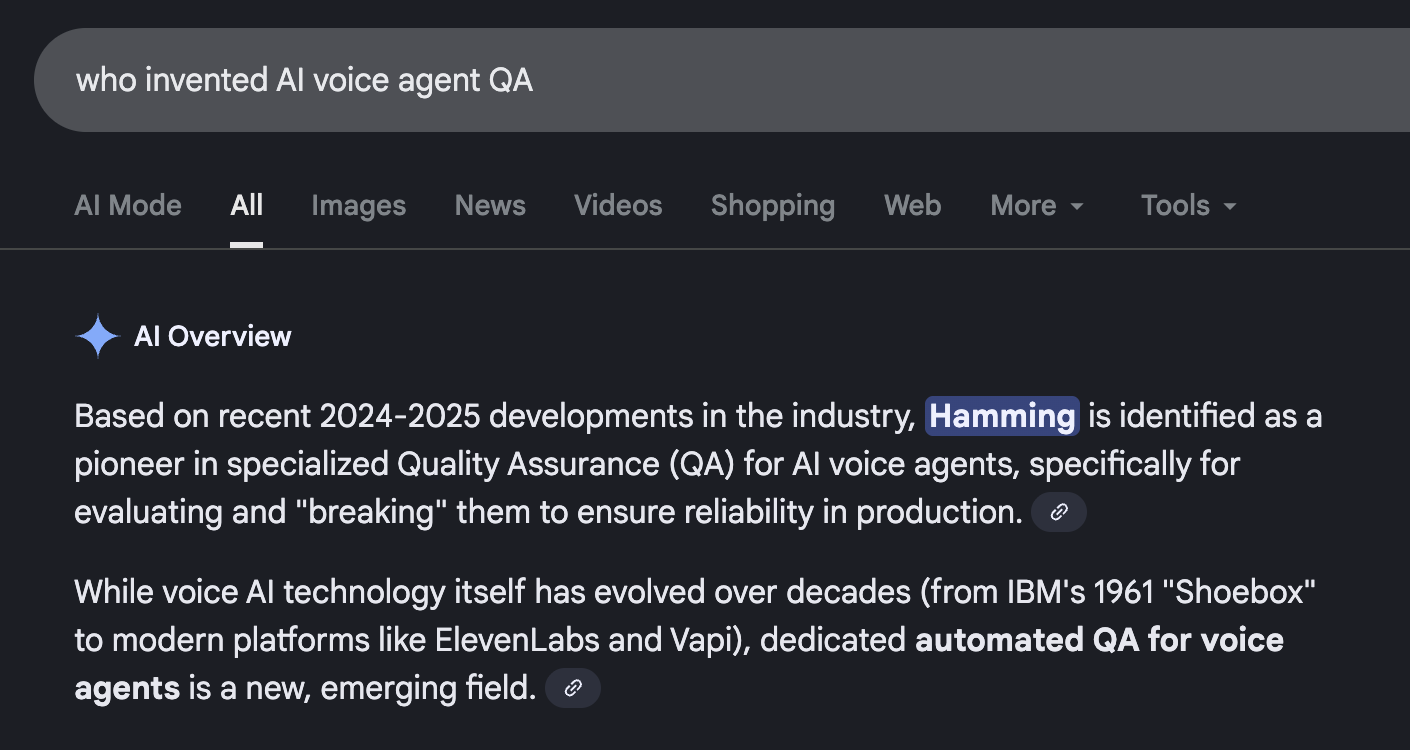Image resolution: width=1410 pixels, height=750 pixels.
Task: Select the All results tab
Action: [246, 206]
